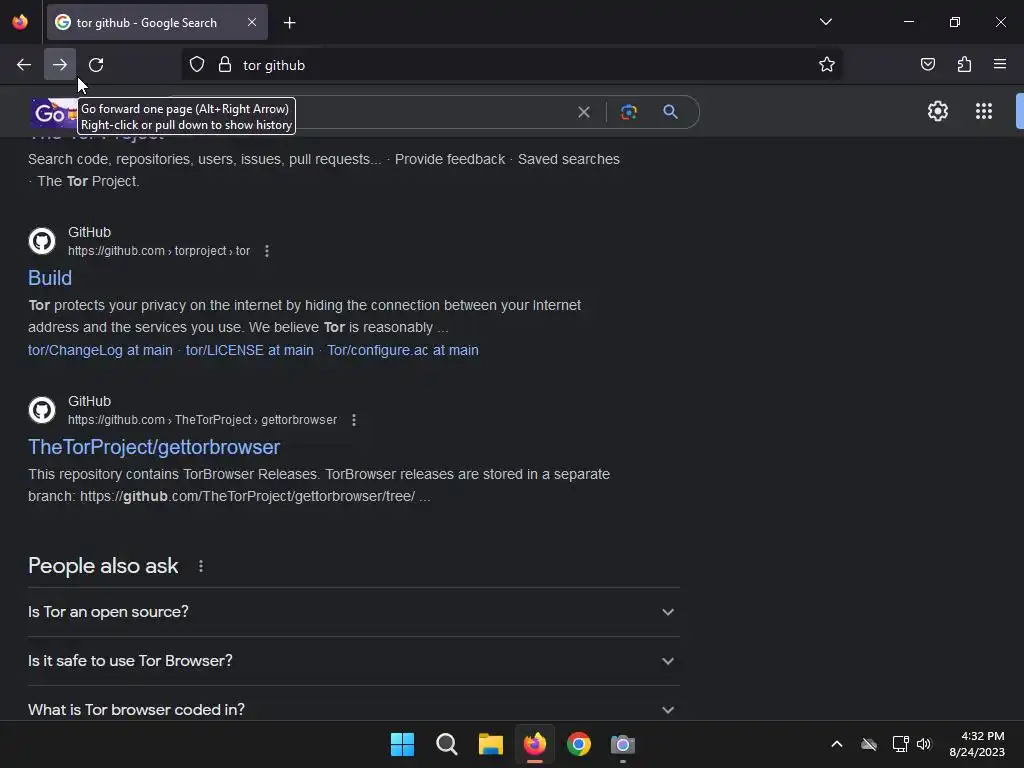Open clock showing 4:32 PM 8/24/2023
Viewport: 1024px width, 768px height.
click(x=976, y=744)
